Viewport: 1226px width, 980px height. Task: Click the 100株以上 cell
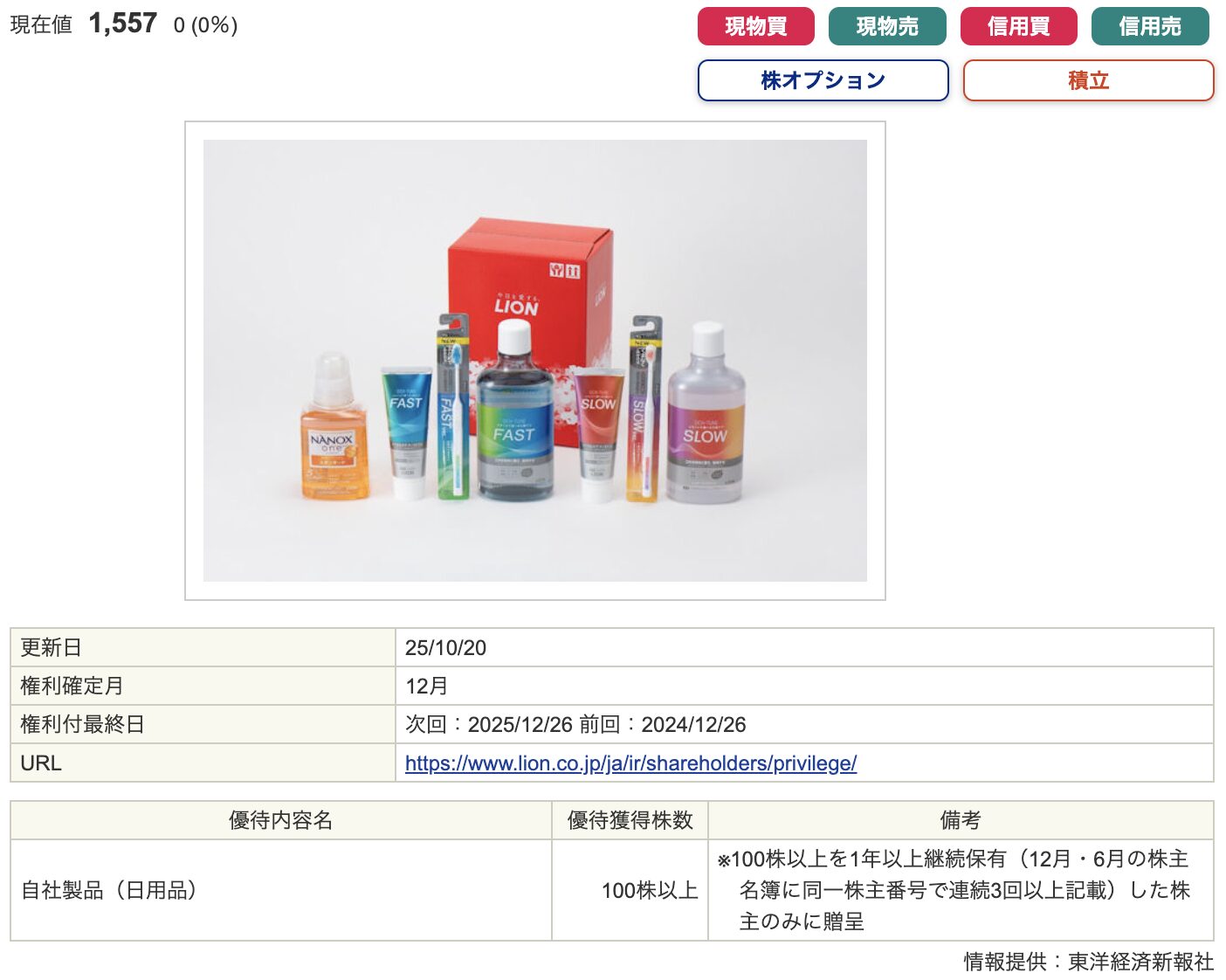click(630, 890)
